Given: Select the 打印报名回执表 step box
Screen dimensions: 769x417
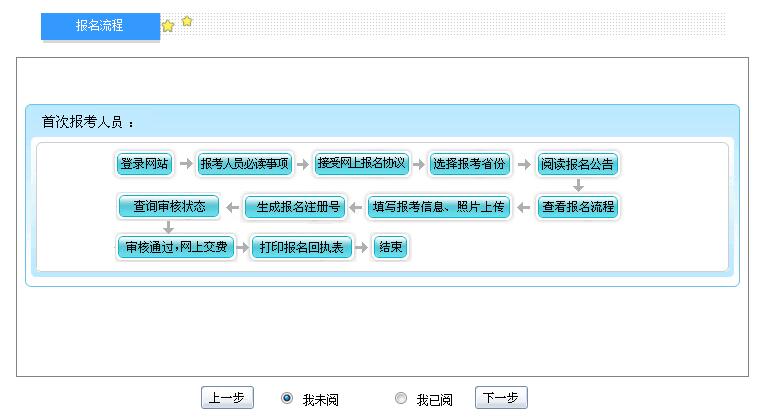Looking at the screenshot, I should click(x=301, y=247).
